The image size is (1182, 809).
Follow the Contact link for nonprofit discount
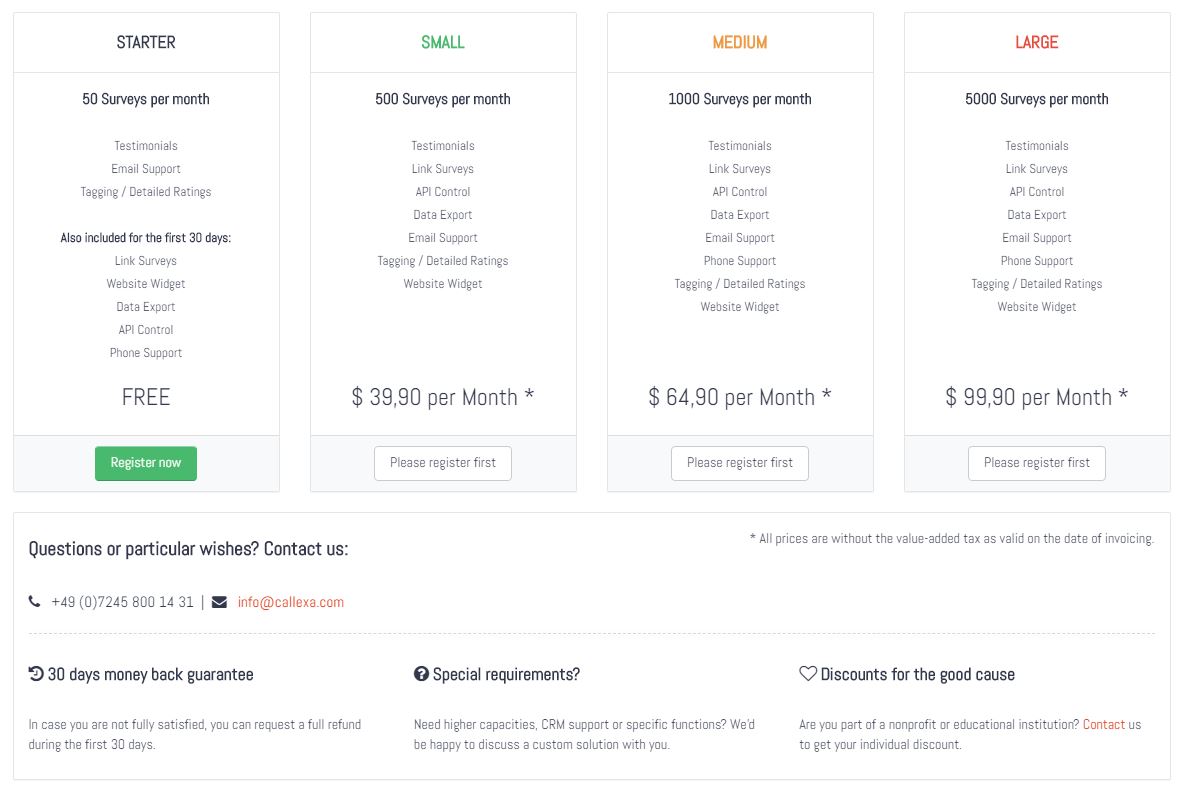(x=1104, y=724)
